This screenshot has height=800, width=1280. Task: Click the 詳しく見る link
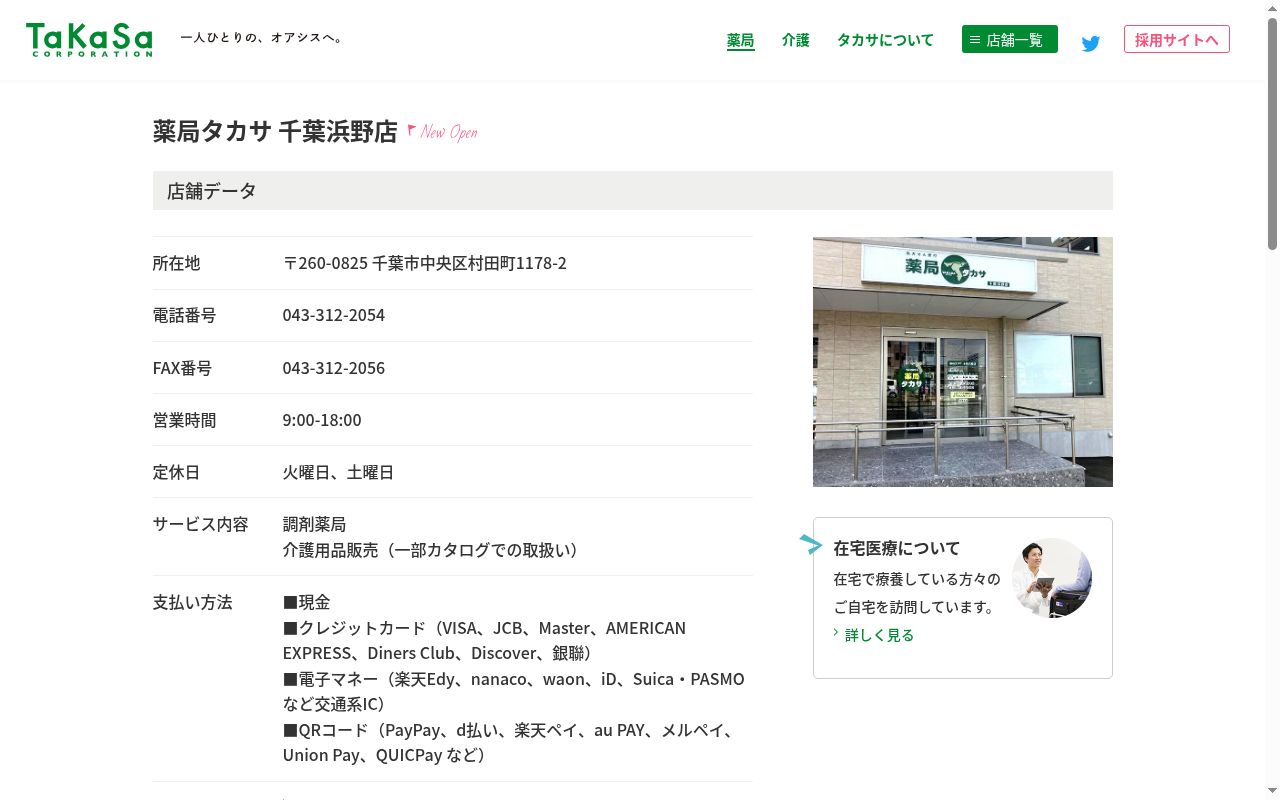pyautogui.click(x=879, y=635)
